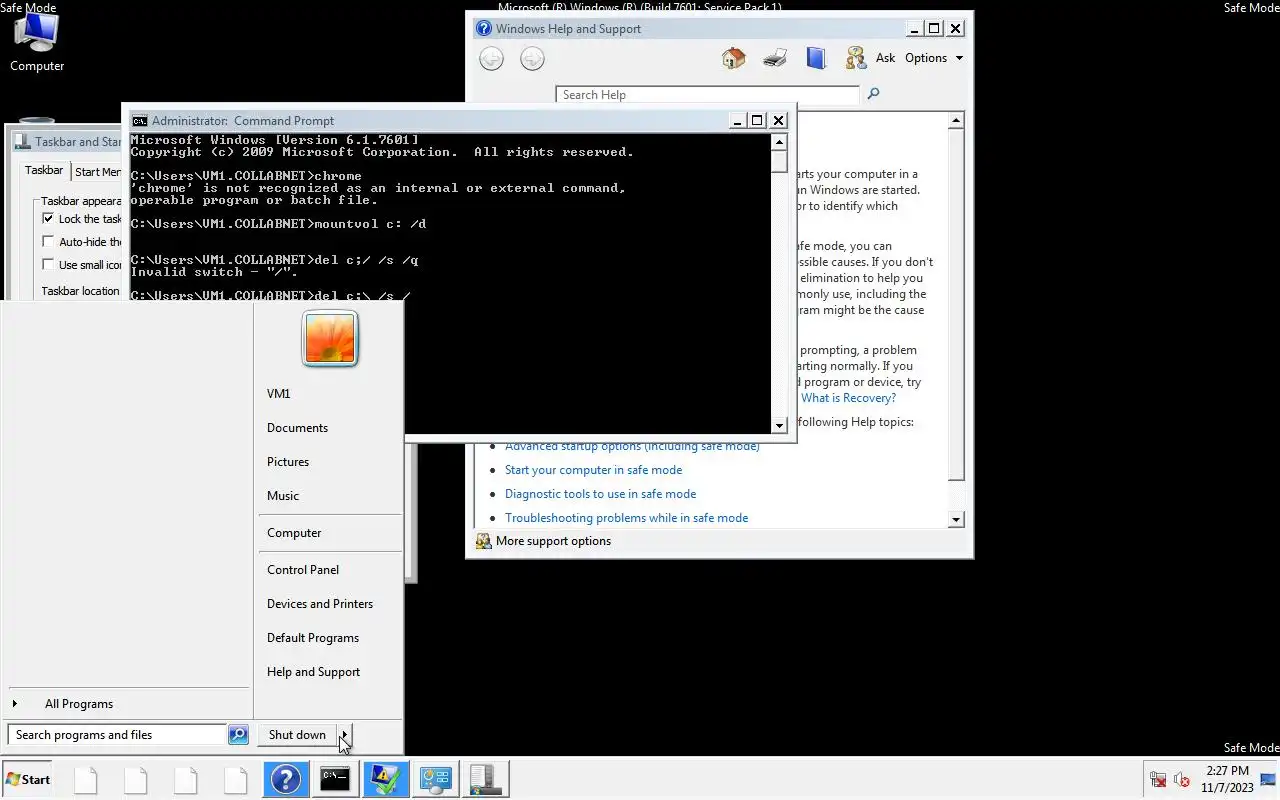Open taskbar control panel style icon

pyautogui.click(x=435, y=779)
